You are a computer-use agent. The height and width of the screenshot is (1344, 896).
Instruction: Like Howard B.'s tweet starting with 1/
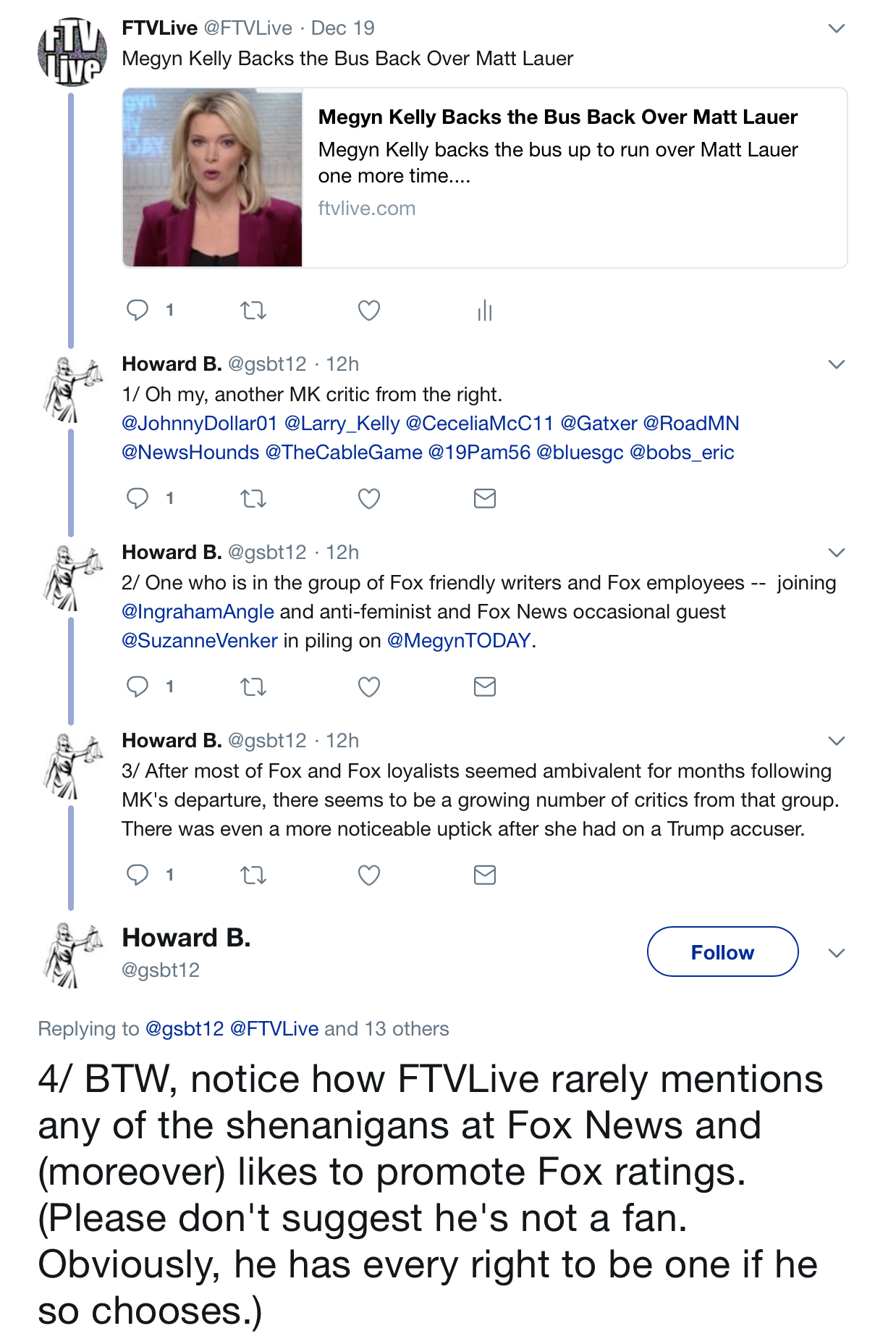pyautogui.click(x=369, y=498)
